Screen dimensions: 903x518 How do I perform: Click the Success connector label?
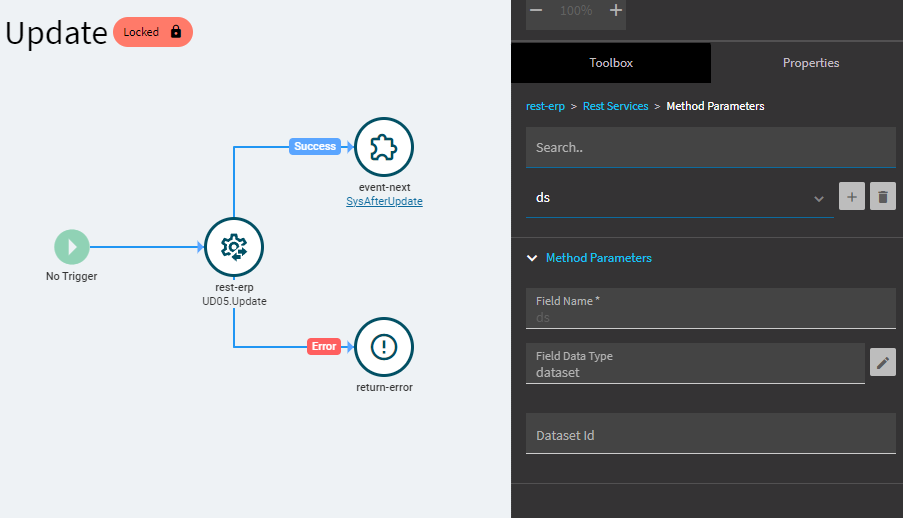coord(315,146)
